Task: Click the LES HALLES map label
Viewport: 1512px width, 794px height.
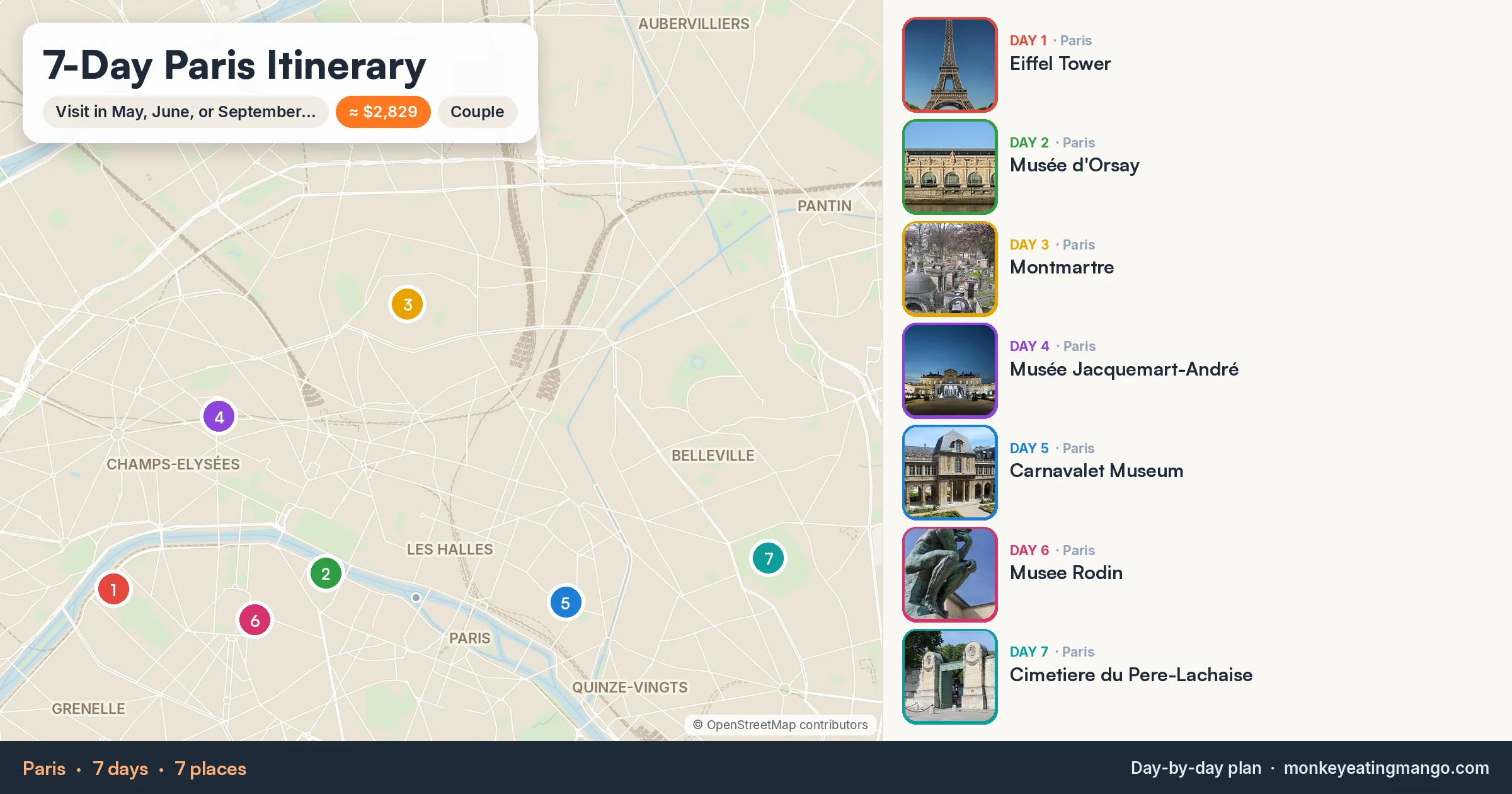Action: tap(450, 549)
